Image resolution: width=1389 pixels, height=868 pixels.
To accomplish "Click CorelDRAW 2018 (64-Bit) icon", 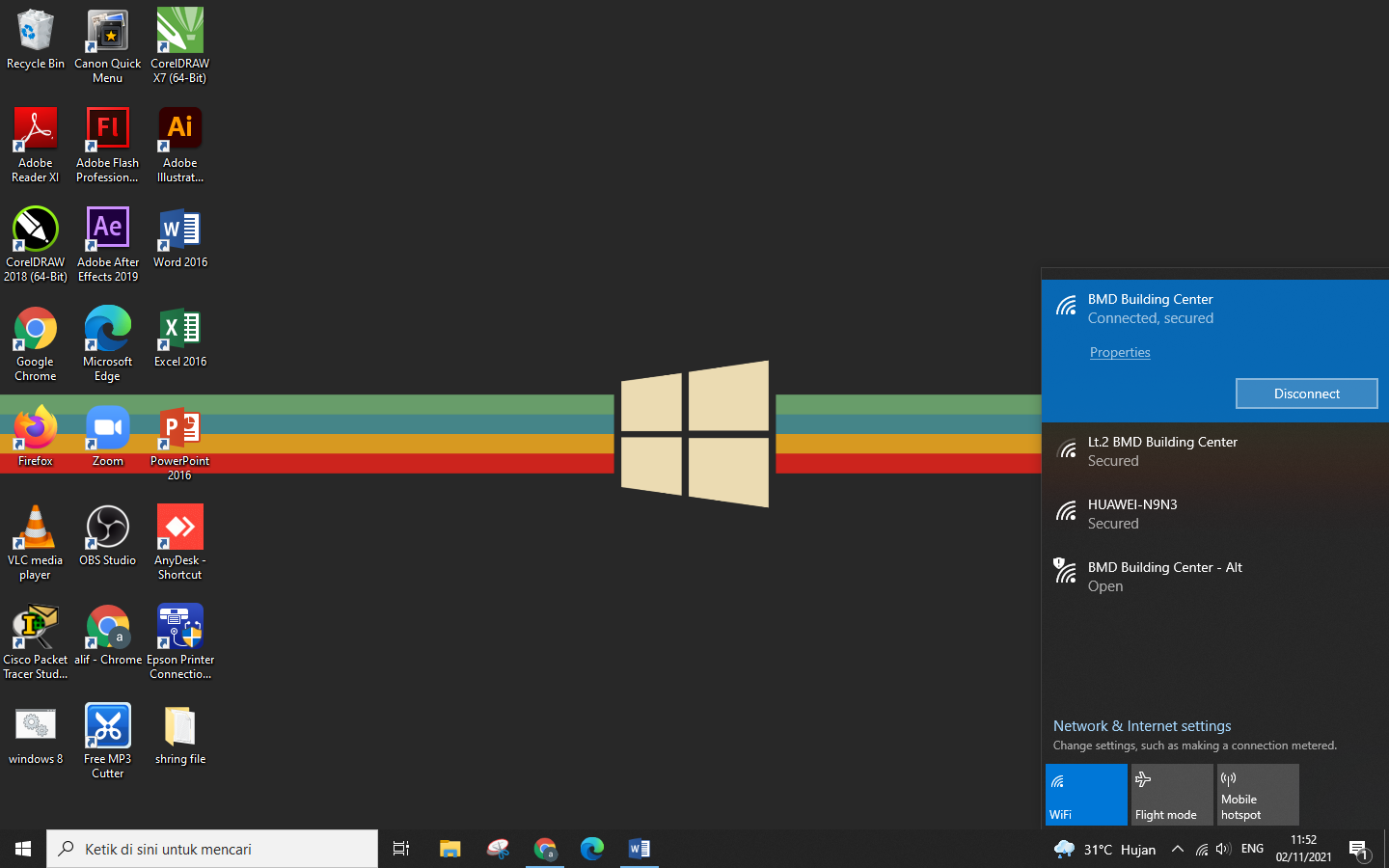I will pos(36,245).
